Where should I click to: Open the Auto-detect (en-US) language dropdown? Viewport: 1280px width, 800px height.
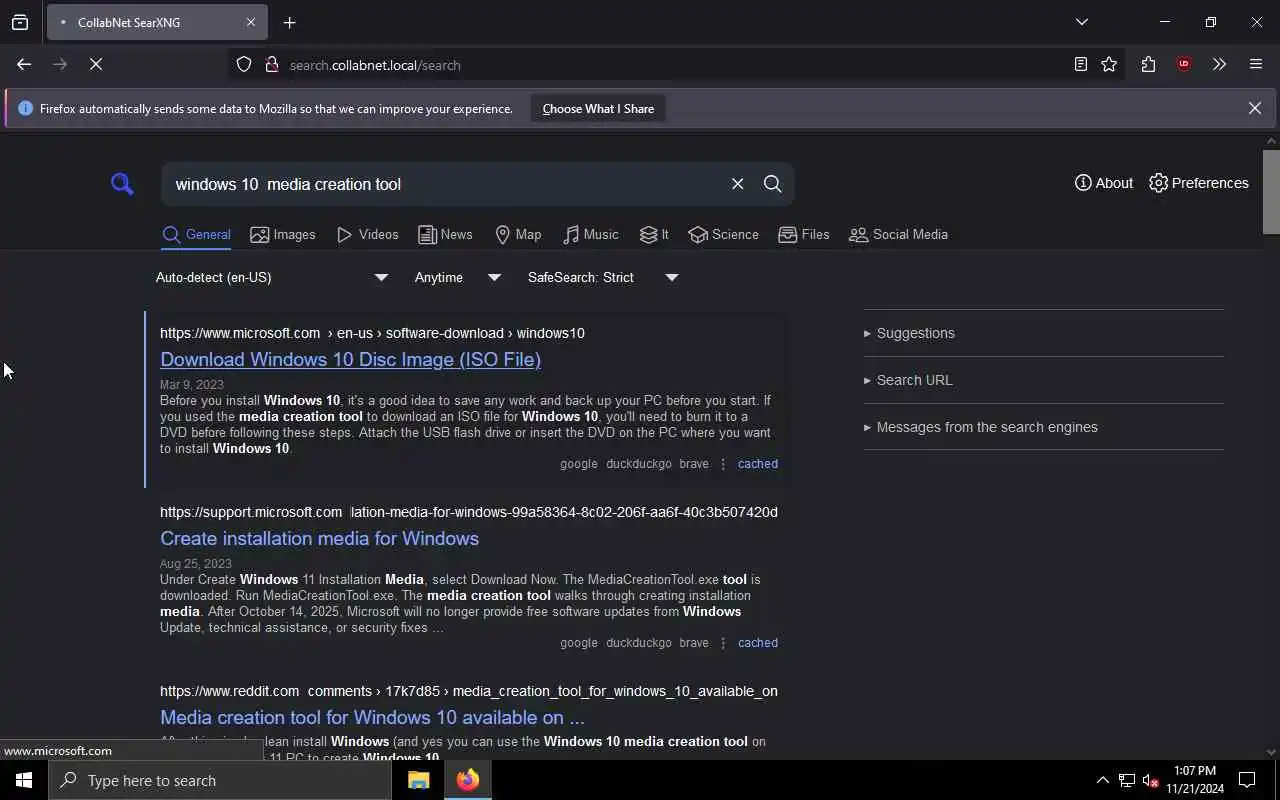coord(272,277)
